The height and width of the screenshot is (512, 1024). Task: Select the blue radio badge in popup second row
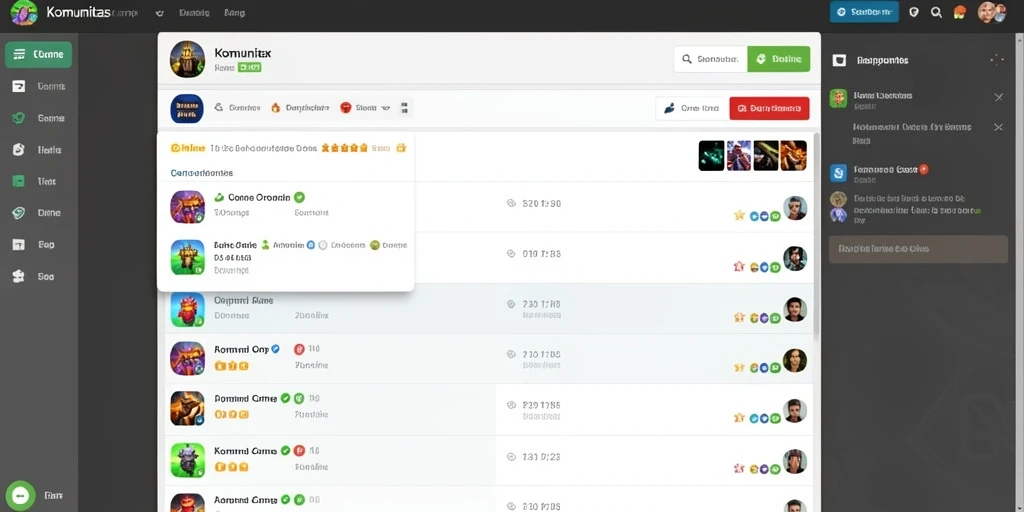tap(311, 246)
